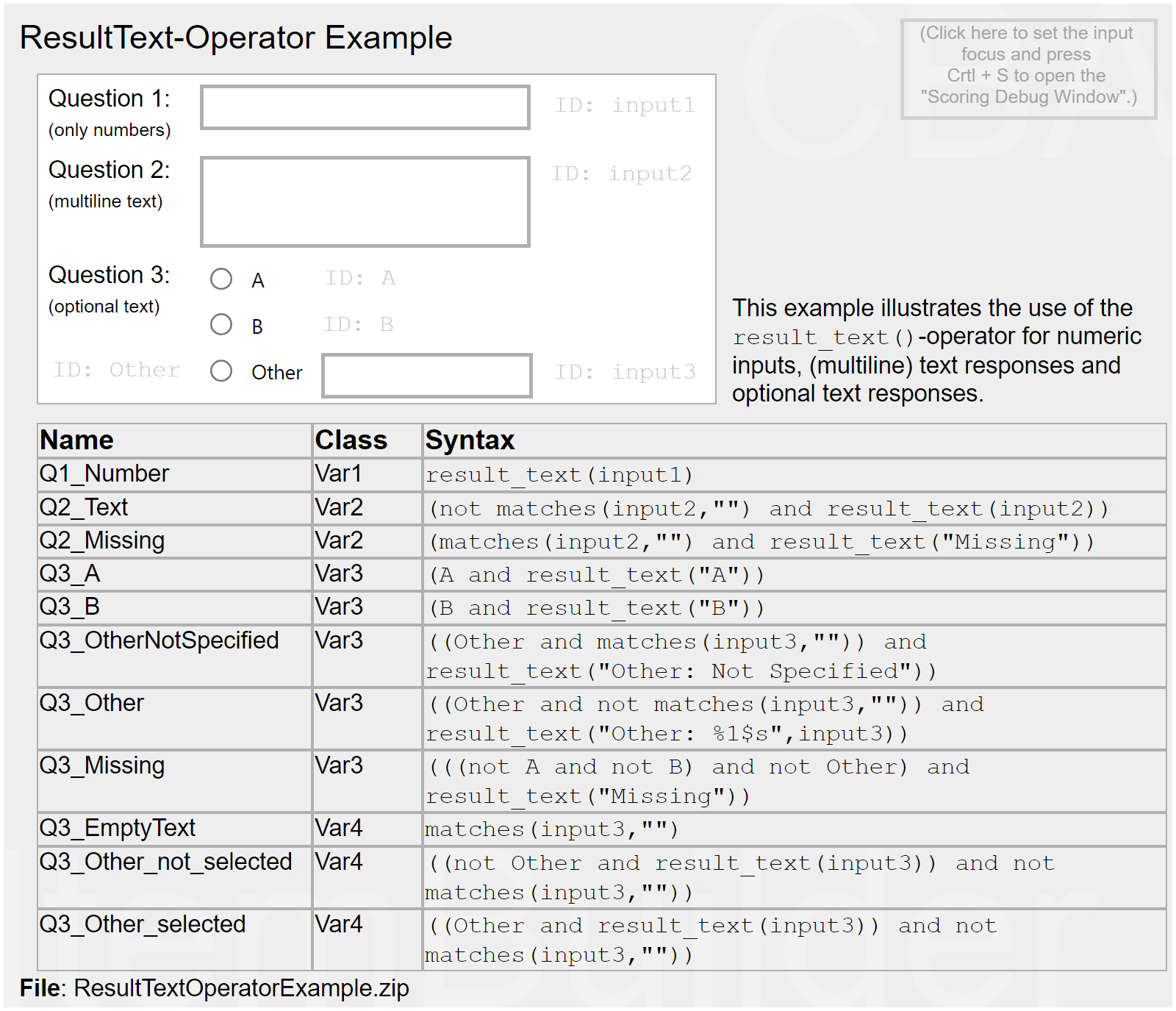Click the ResultText-Operator Example heading
Viewport: 1176px width, 1011px height.
click(x=236, y=38)
